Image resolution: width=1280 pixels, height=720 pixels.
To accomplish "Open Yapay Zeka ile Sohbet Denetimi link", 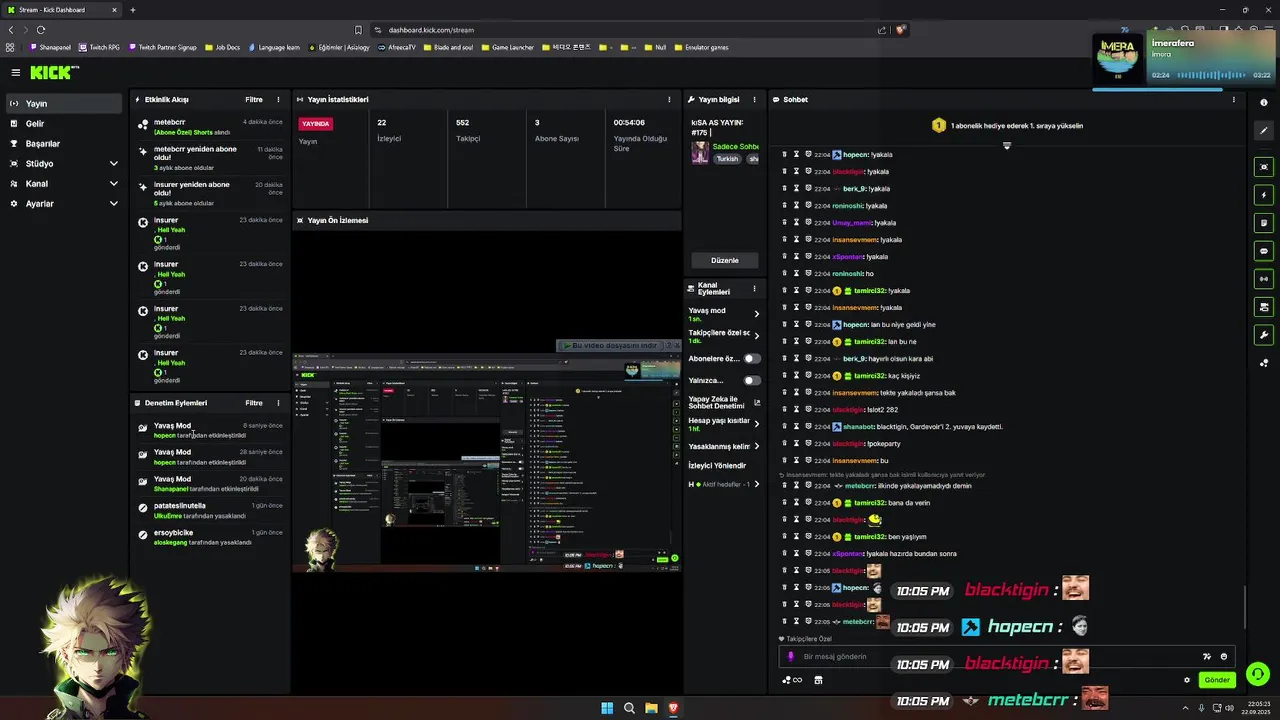I will click(x=724, y=402).
